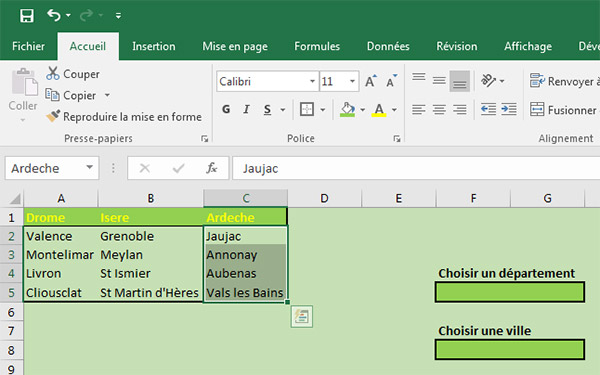Click the Copier button

click(71, 95)
